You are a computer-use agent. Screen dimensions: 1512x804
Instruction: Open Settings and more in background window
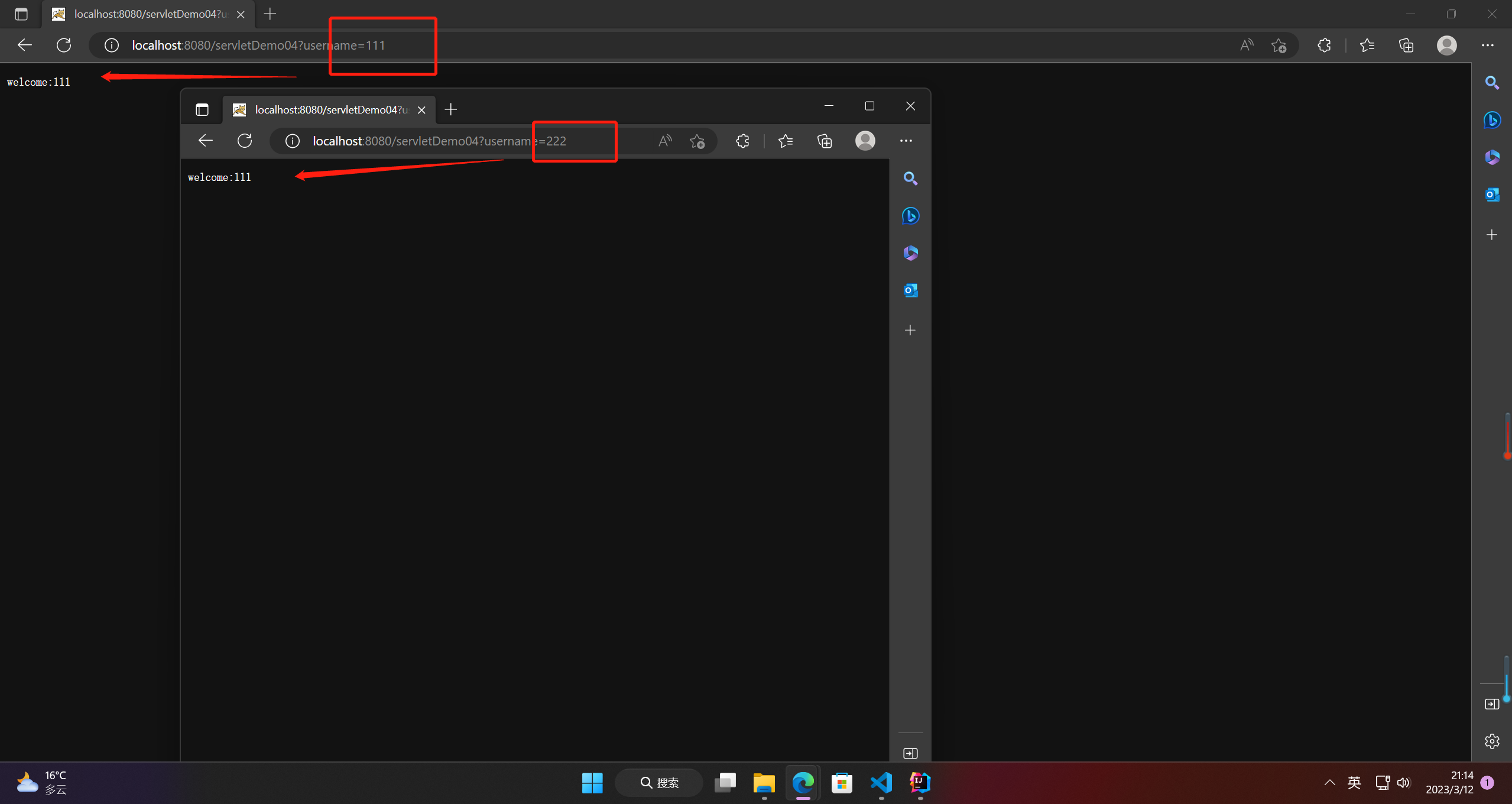(x=1488, y=45)
